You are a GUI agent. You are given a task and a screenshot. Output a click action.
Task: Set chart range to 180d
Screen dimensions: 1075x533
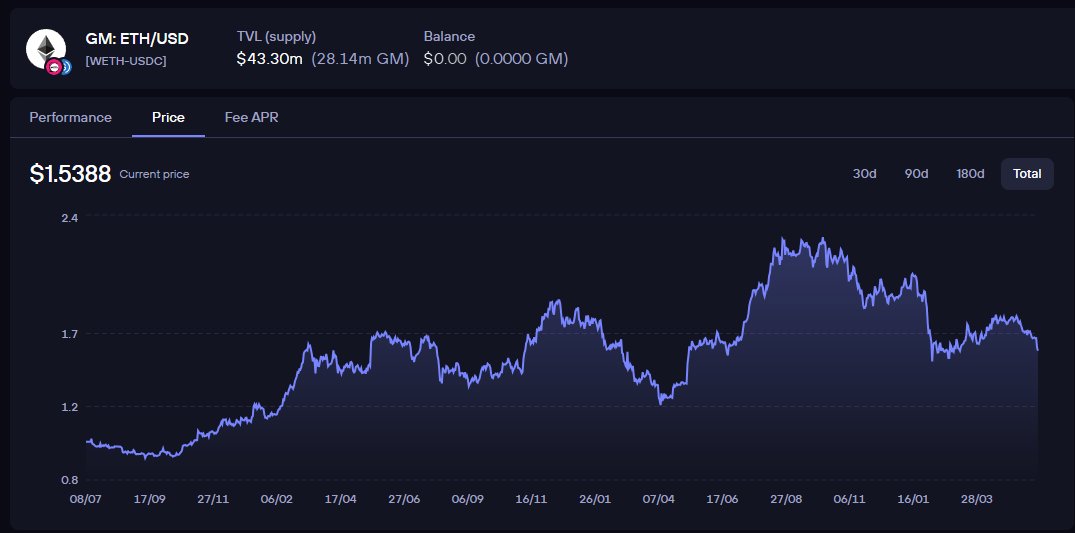point(971,174)
